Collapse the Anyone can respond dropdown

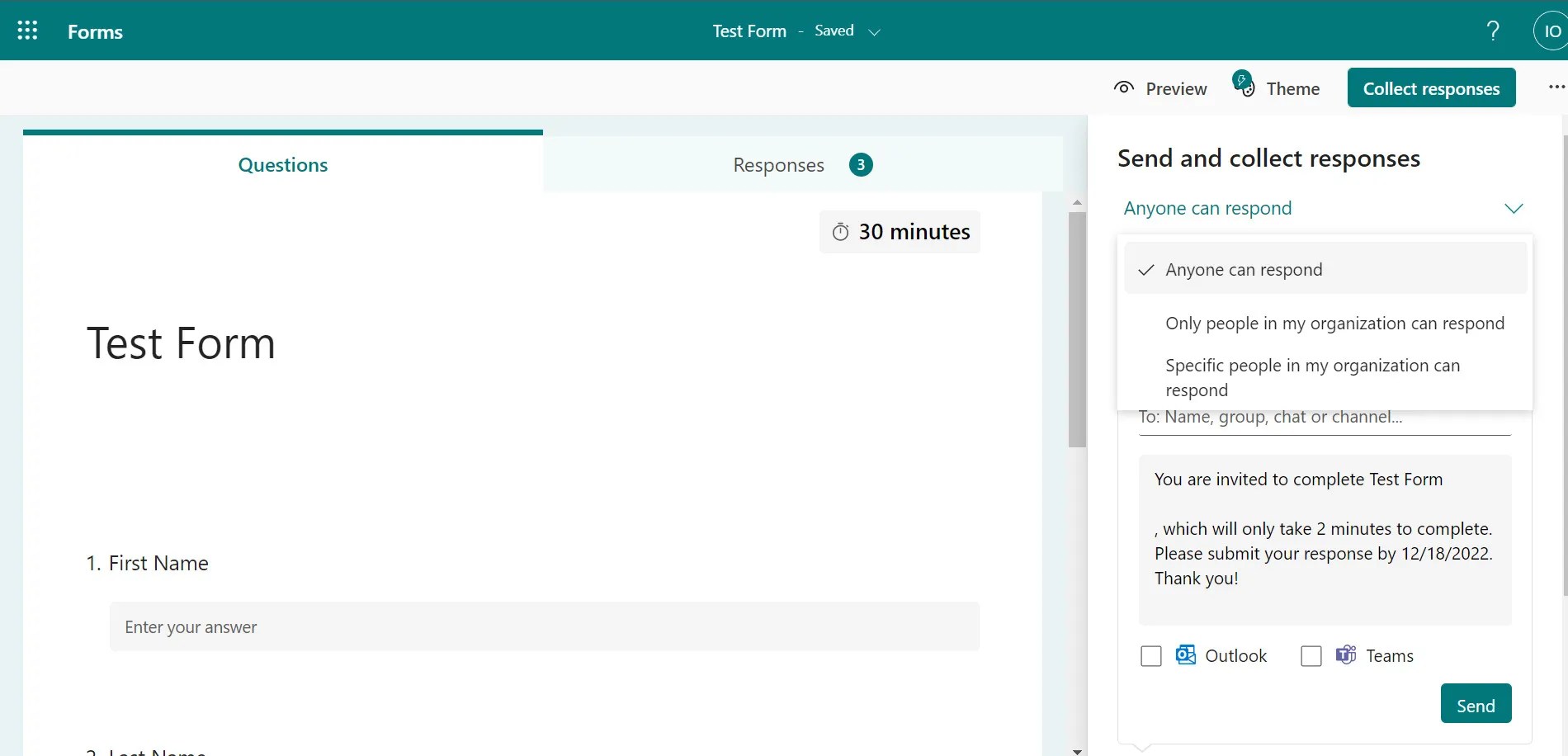(1514, 208)
